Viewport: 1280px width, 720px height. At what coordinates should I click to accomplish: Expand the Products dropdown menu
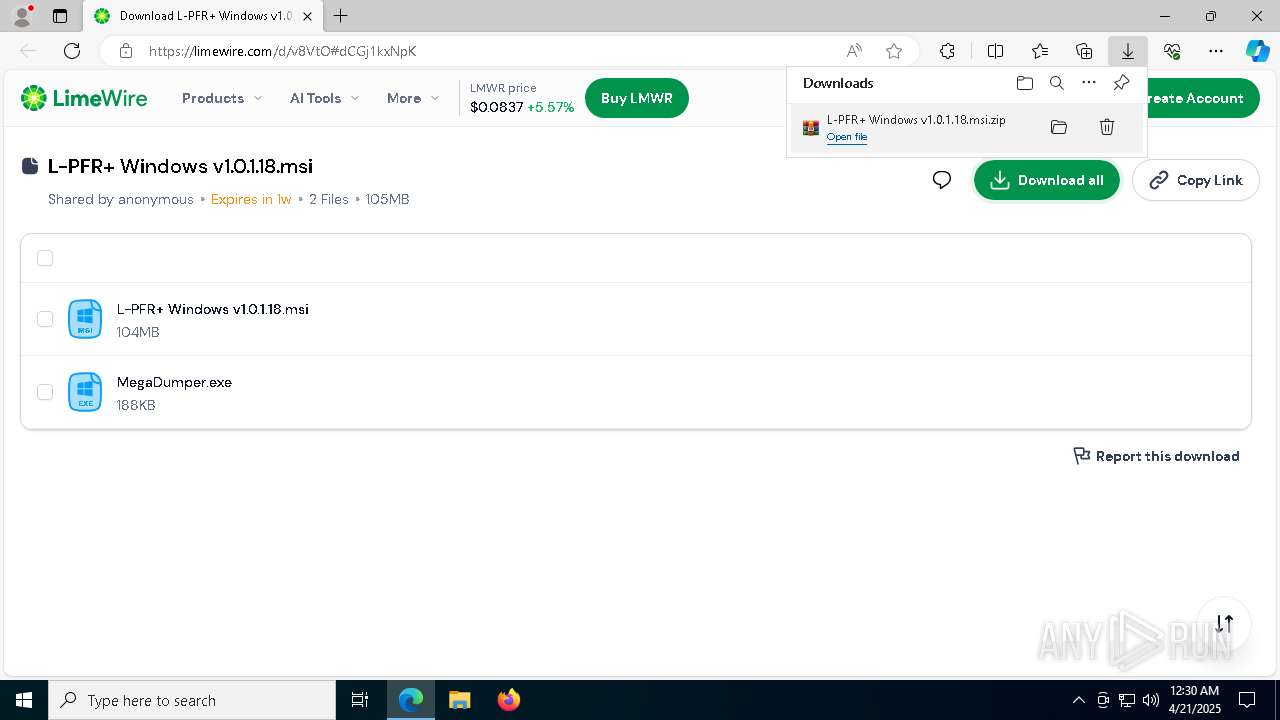pos(222,98)
